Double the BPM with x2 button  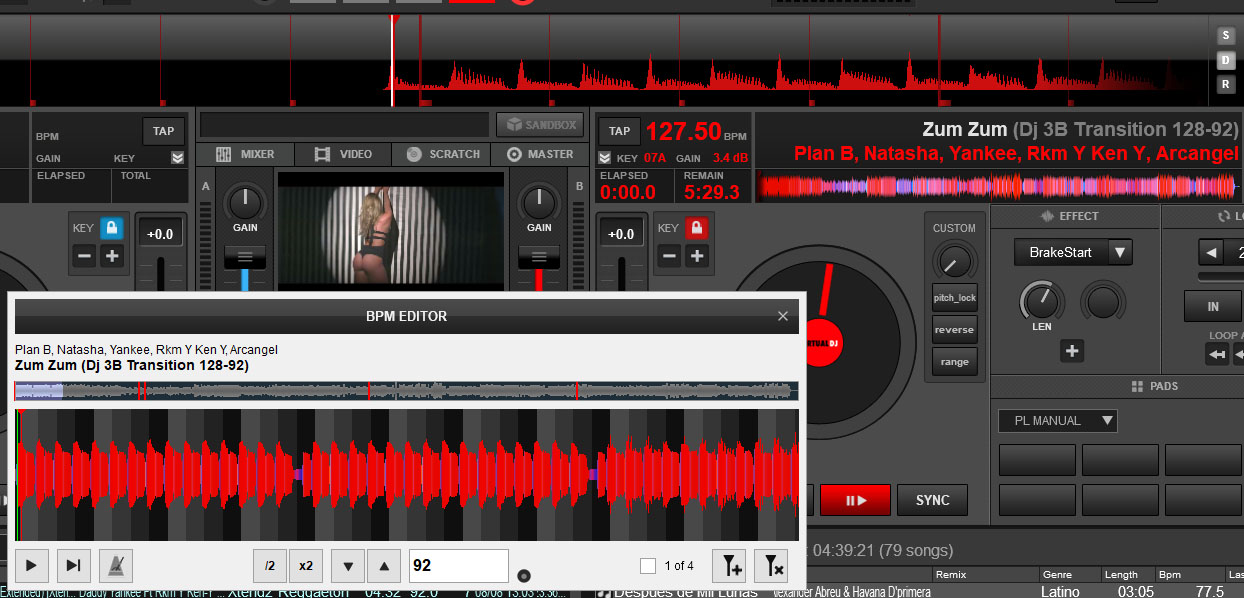point(306,565)
